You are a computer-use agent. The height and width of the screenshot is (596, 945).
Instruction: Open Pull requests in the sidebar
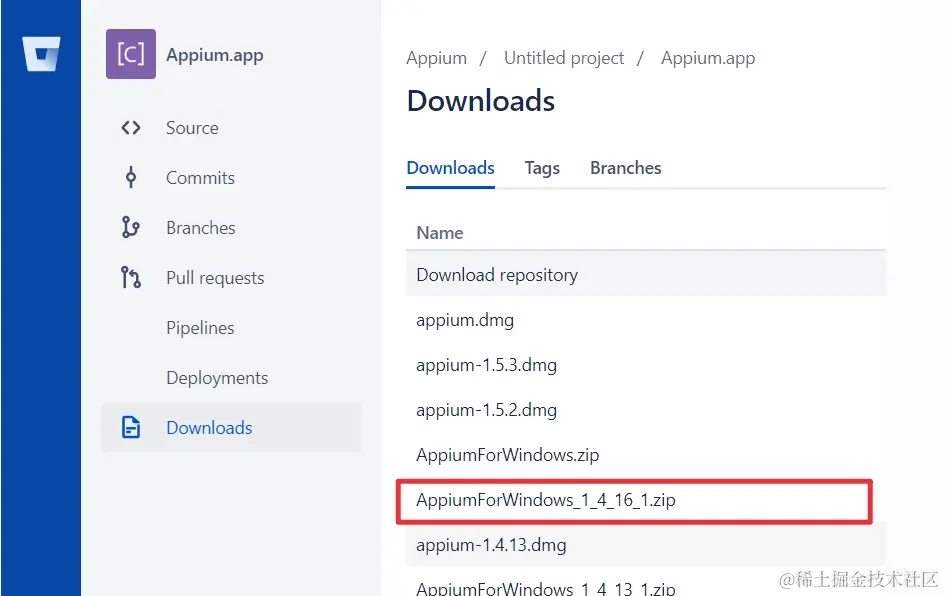[x=215, y=278]
